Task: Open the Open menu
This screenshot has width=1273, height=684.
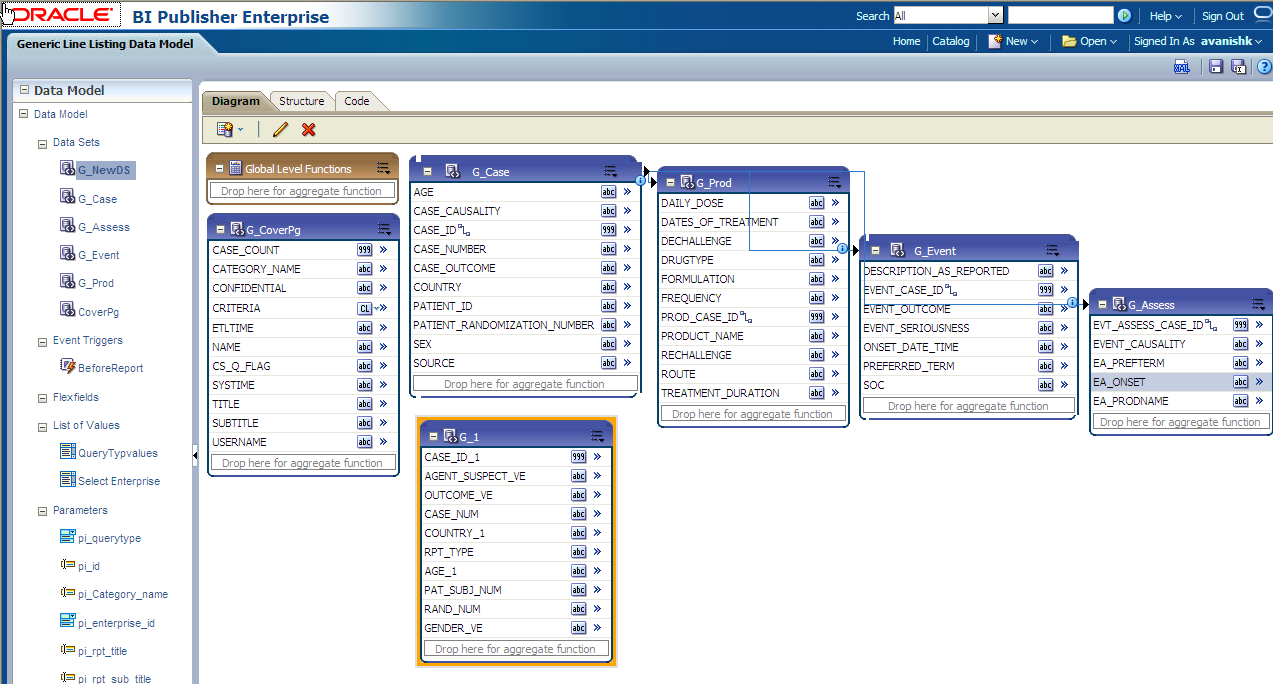Action: pos(1090,41)
